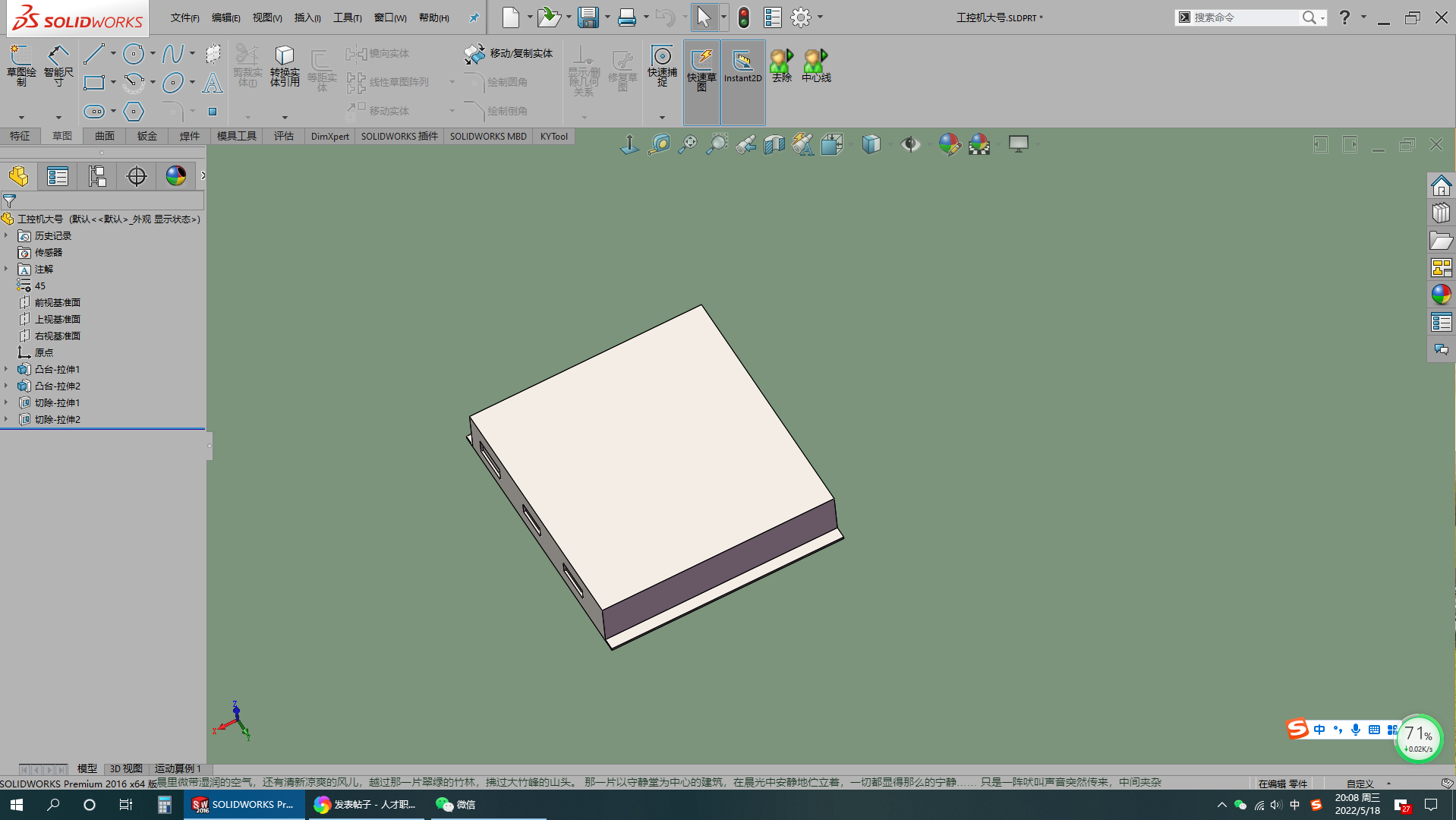Click the Apply Scene icon
Viewport: 1456px width, 820px height.
(x=979, y=144)
